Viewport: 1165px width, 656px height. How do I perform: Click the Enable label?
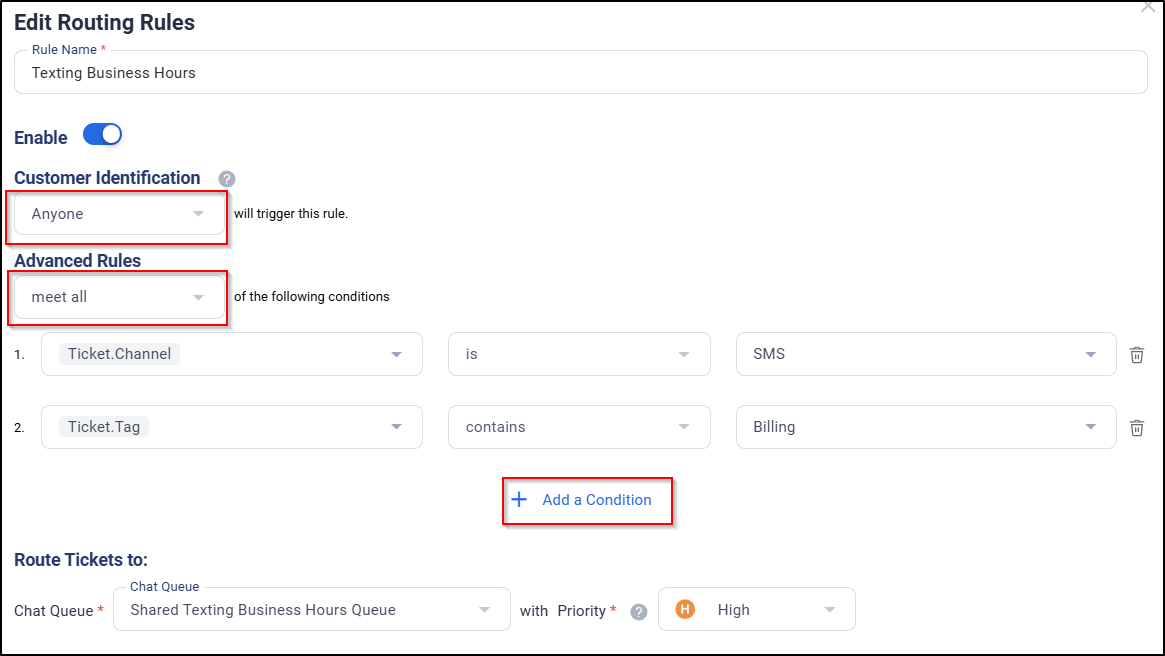(x=41, y=137)
